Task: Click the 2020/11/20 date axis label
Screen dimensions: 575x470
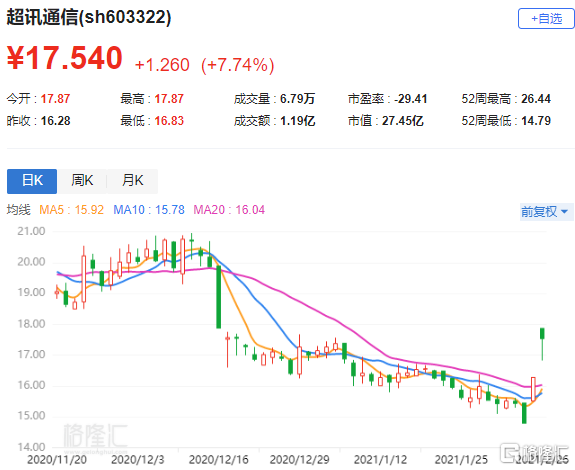Action: click(57, 460)
